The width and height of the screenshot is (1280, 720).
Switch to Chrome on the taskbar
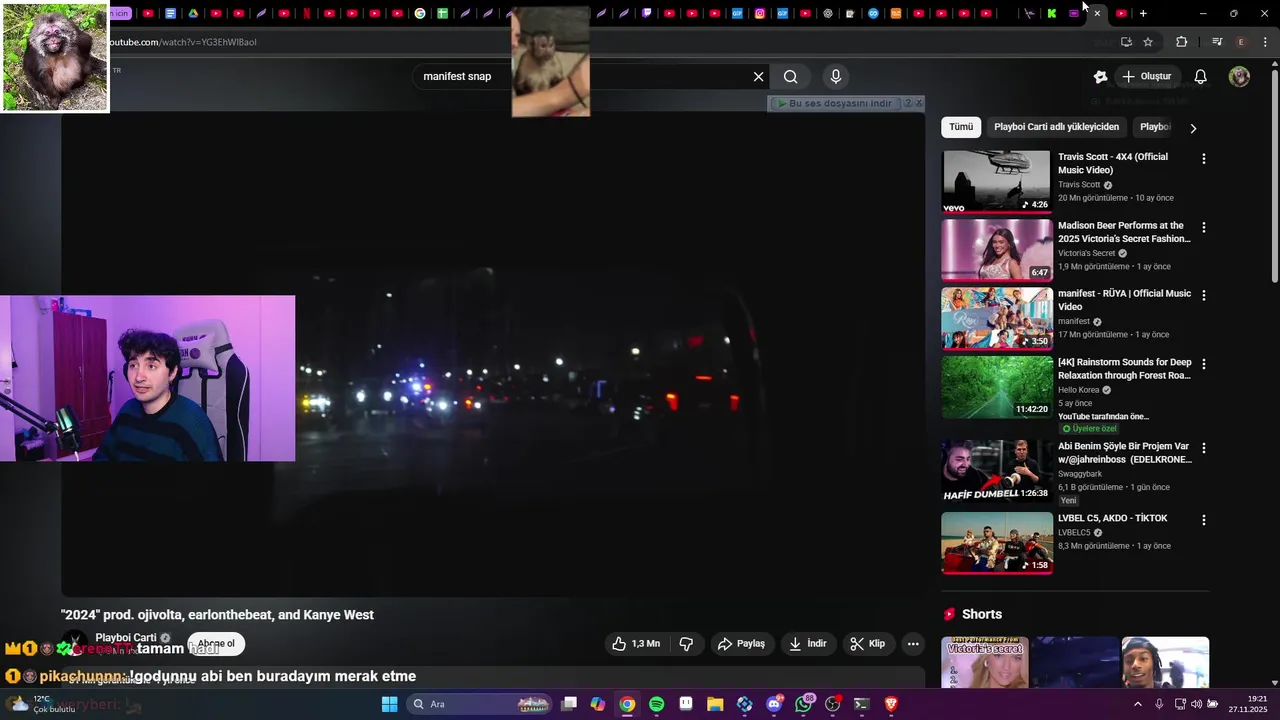click(x=627, y=704)
